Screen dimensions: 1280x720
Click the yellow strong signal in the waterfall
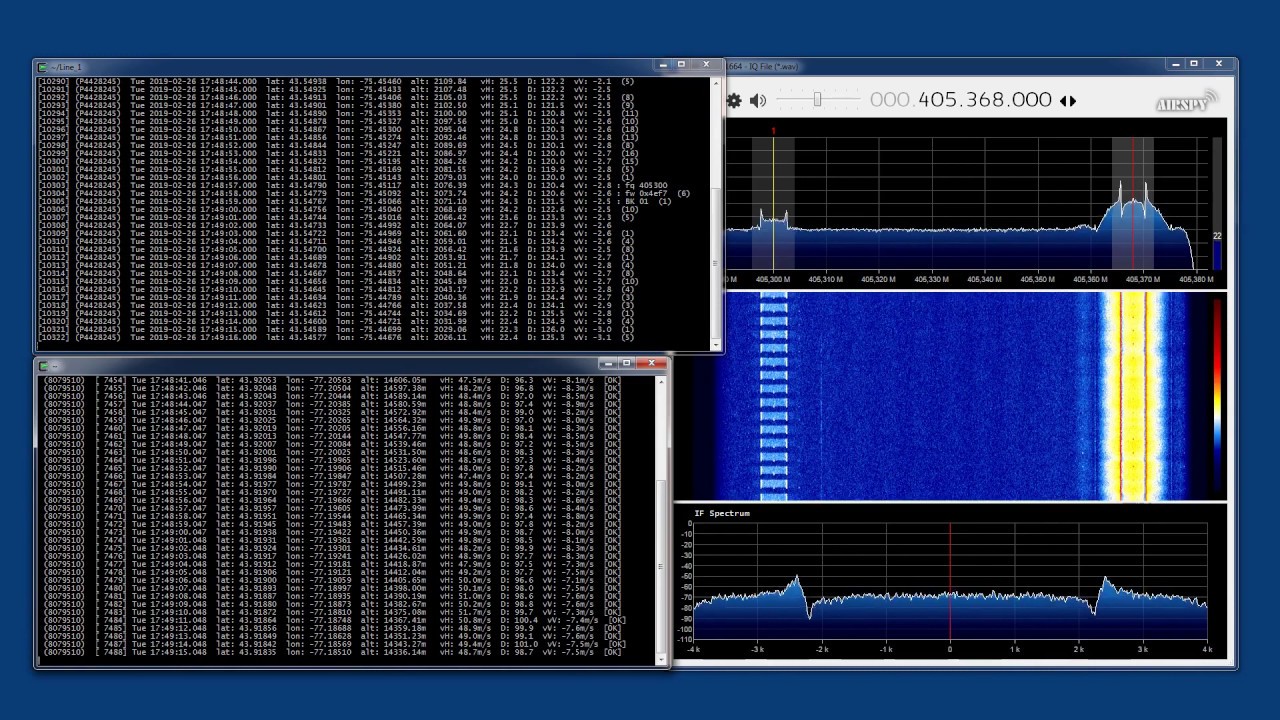(x=1133, y=396)
